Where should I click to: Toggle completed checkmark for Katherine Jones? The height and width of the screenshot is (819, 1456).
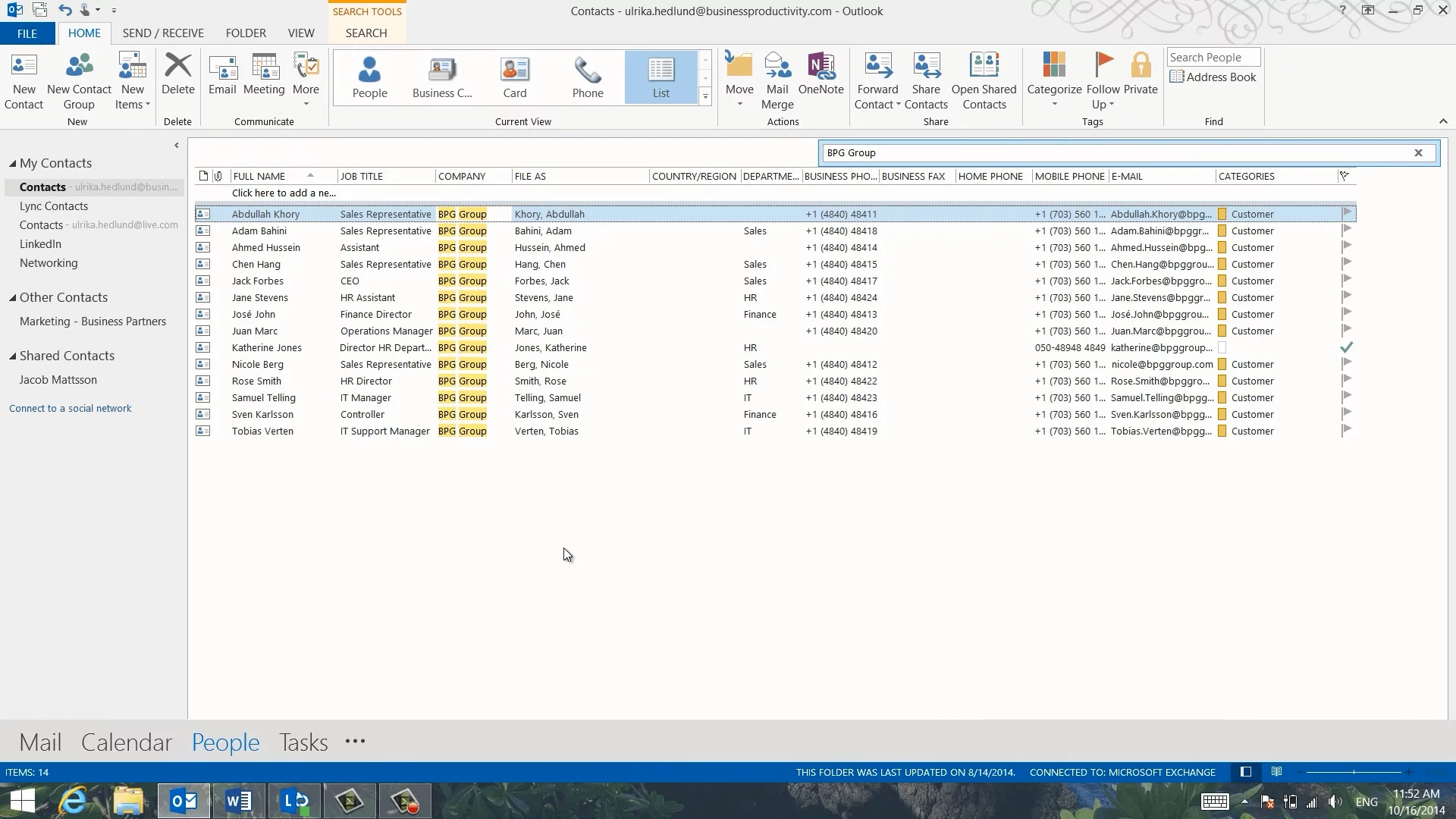tap(1347, 347)
